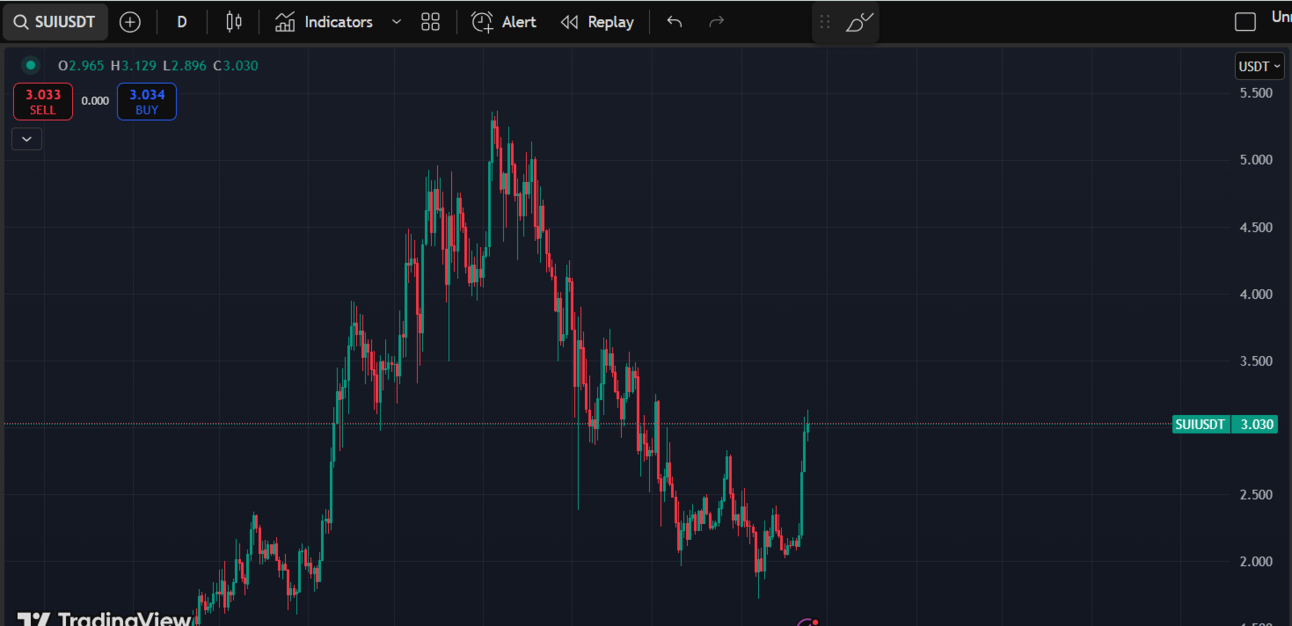Open the USDT currency dropdown
This screenshot has height=626, width=1292.
1260,67
